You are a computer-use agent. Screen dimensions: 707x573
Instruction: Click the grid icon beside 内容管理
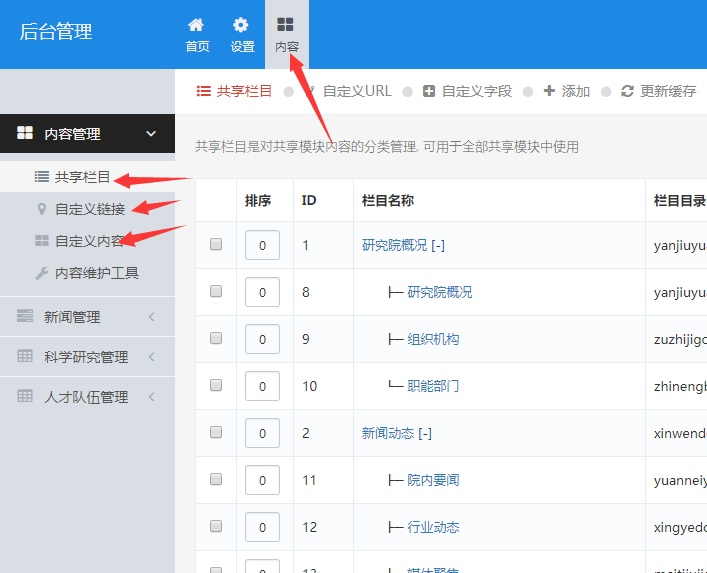25,133
